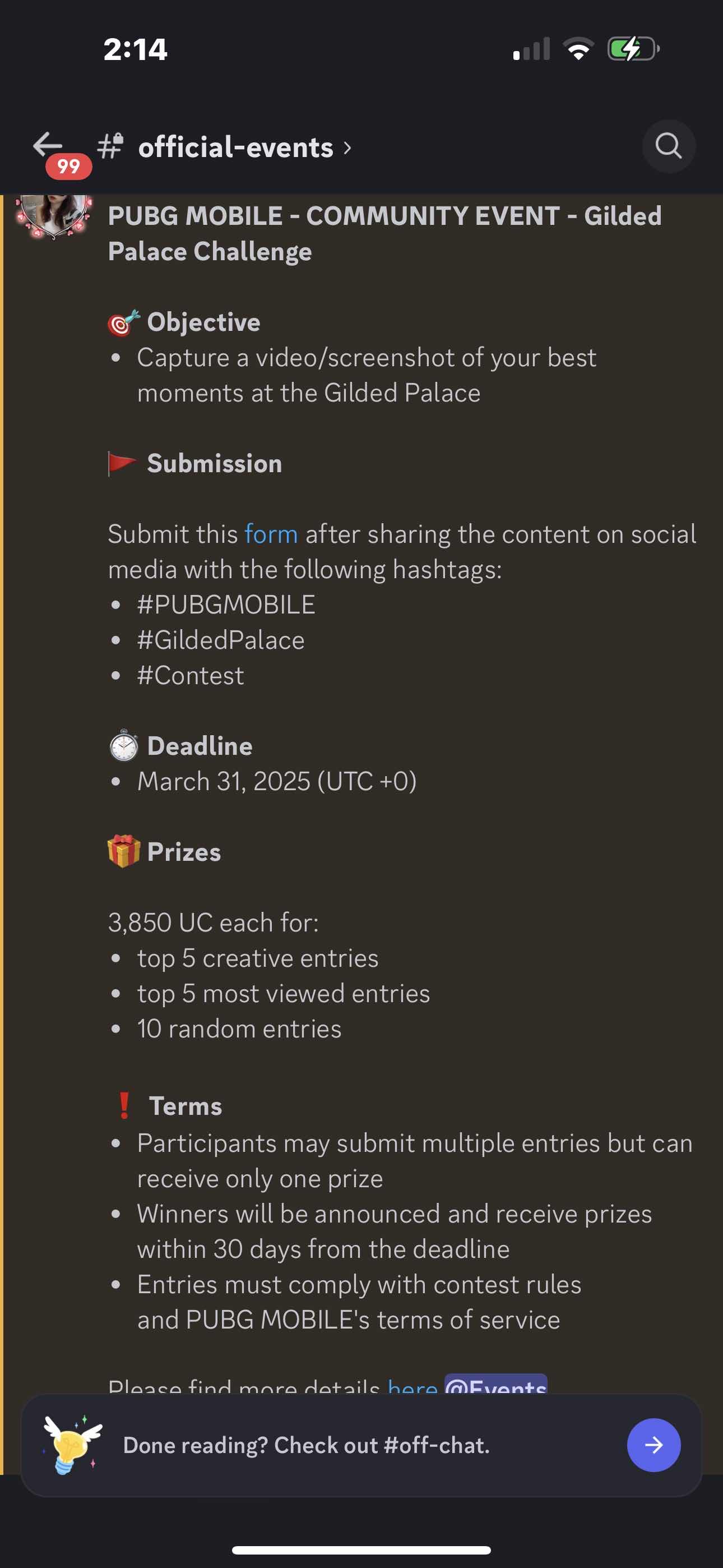Open the submission form link

(x=271, y=534)
